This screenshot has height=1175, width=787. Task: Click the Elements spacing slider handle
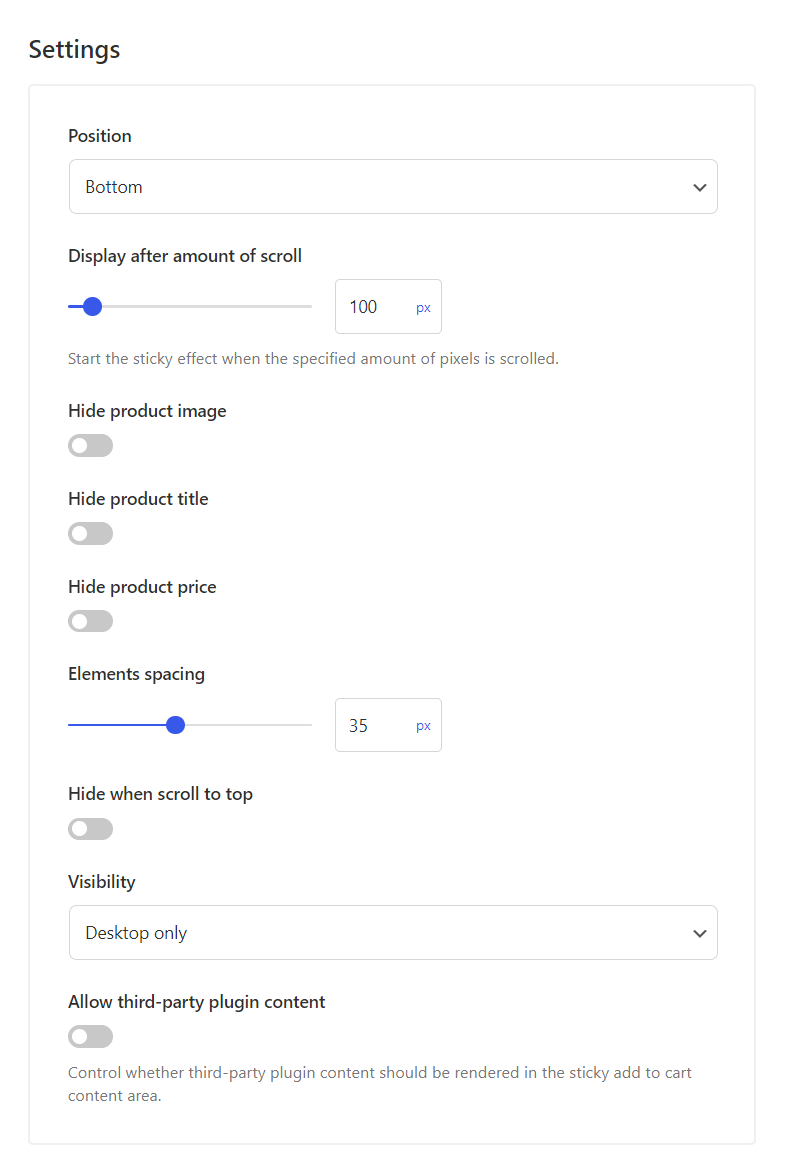coord(175,725)
